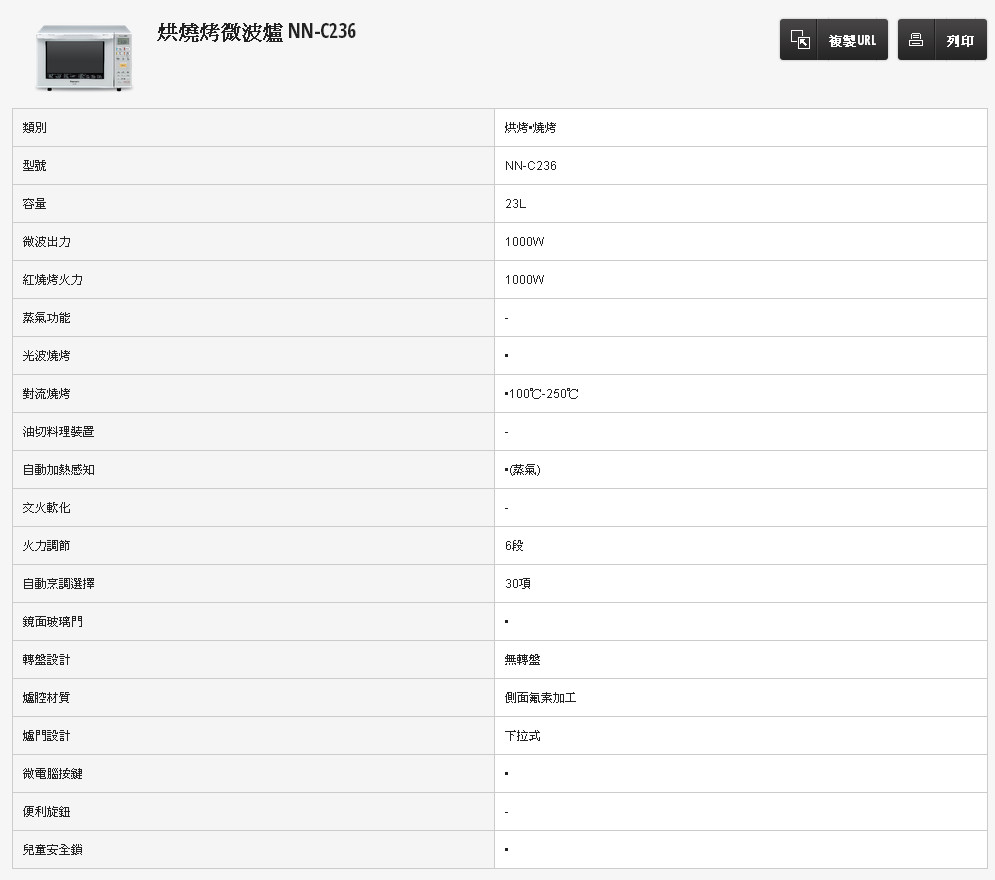Click the 列印 print button label
995x880 pixels.
tap(959, 41)
